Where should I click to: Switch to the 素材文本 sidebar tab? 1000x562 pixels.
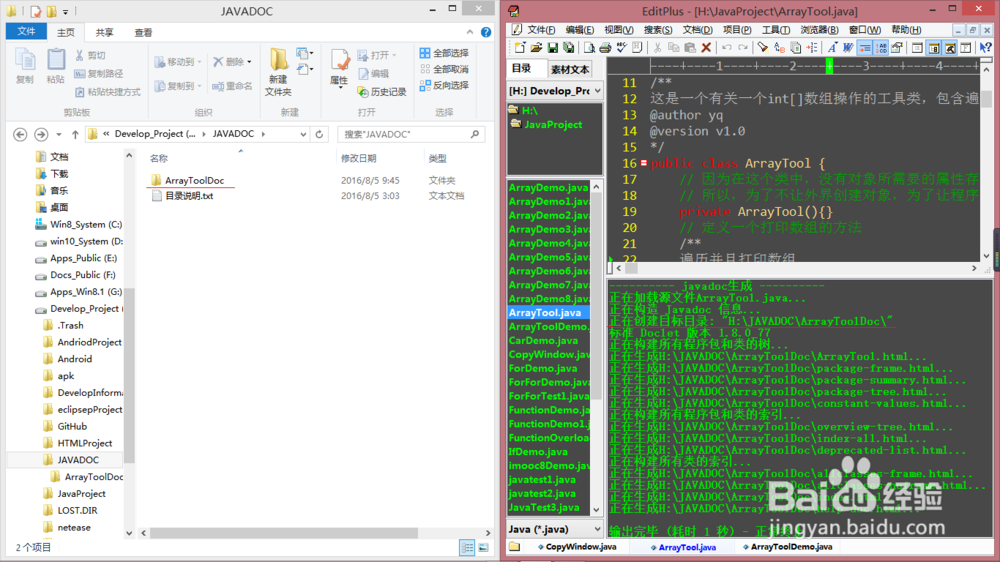pos(570,70)
